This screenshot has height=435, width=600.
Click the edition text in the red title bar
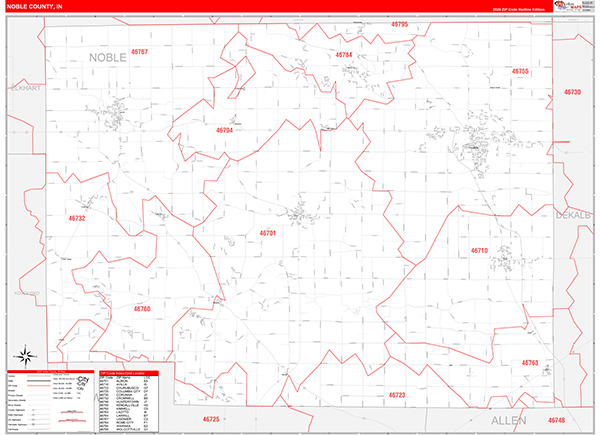[x=518, y=9]
